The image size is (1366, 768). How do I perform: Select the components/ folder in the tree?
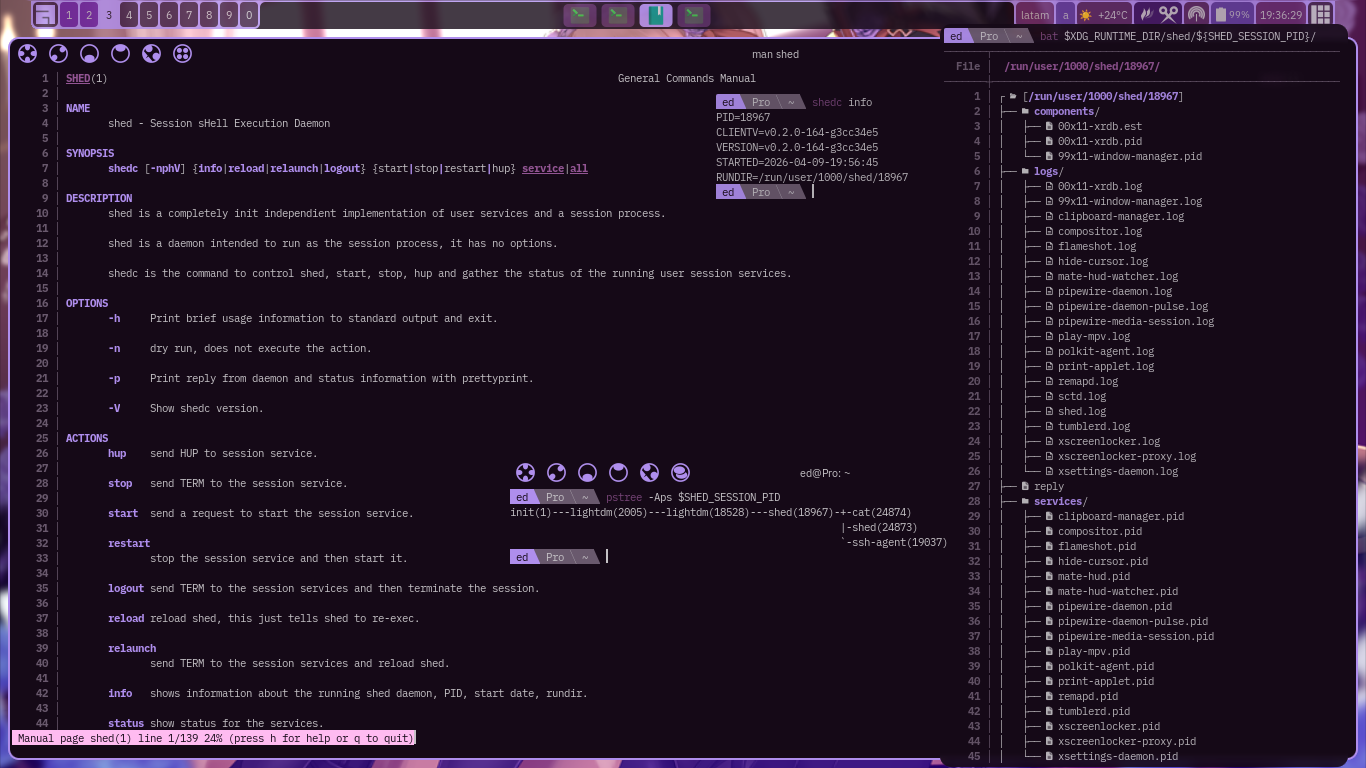pyautogui.click(x=1067, y=111)
